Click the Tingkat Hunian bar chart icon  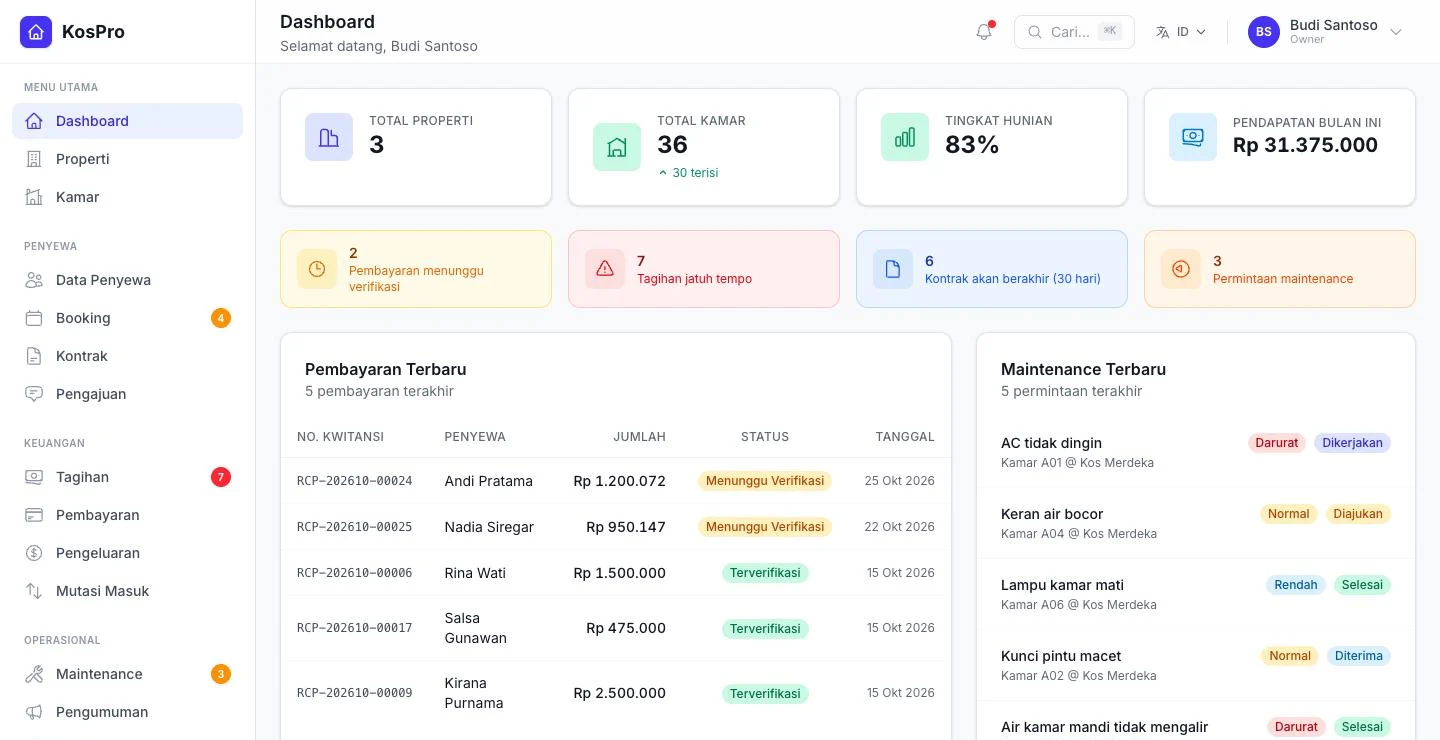905,137
